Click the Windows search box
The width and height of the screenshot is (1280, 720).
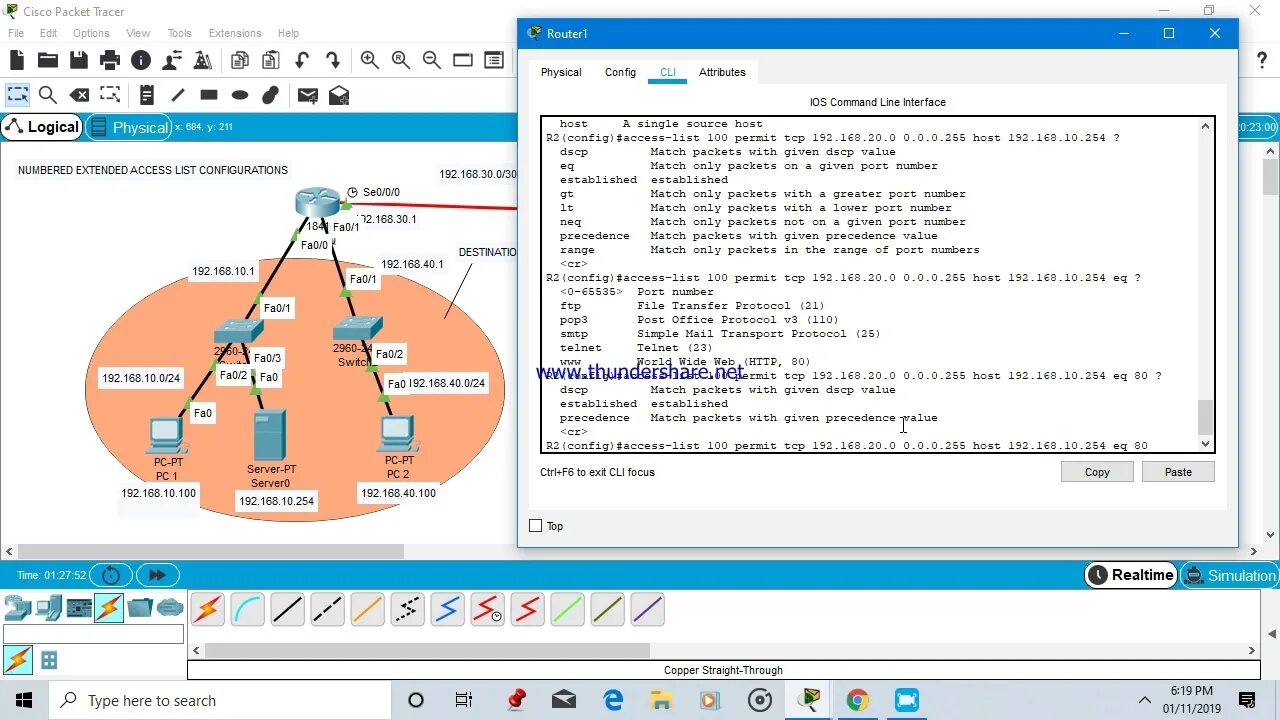tap(220, 700)
